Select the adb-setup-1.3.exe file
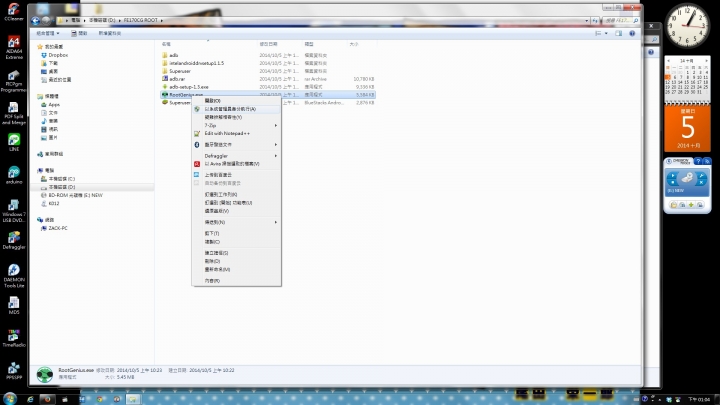 (268, 87)
